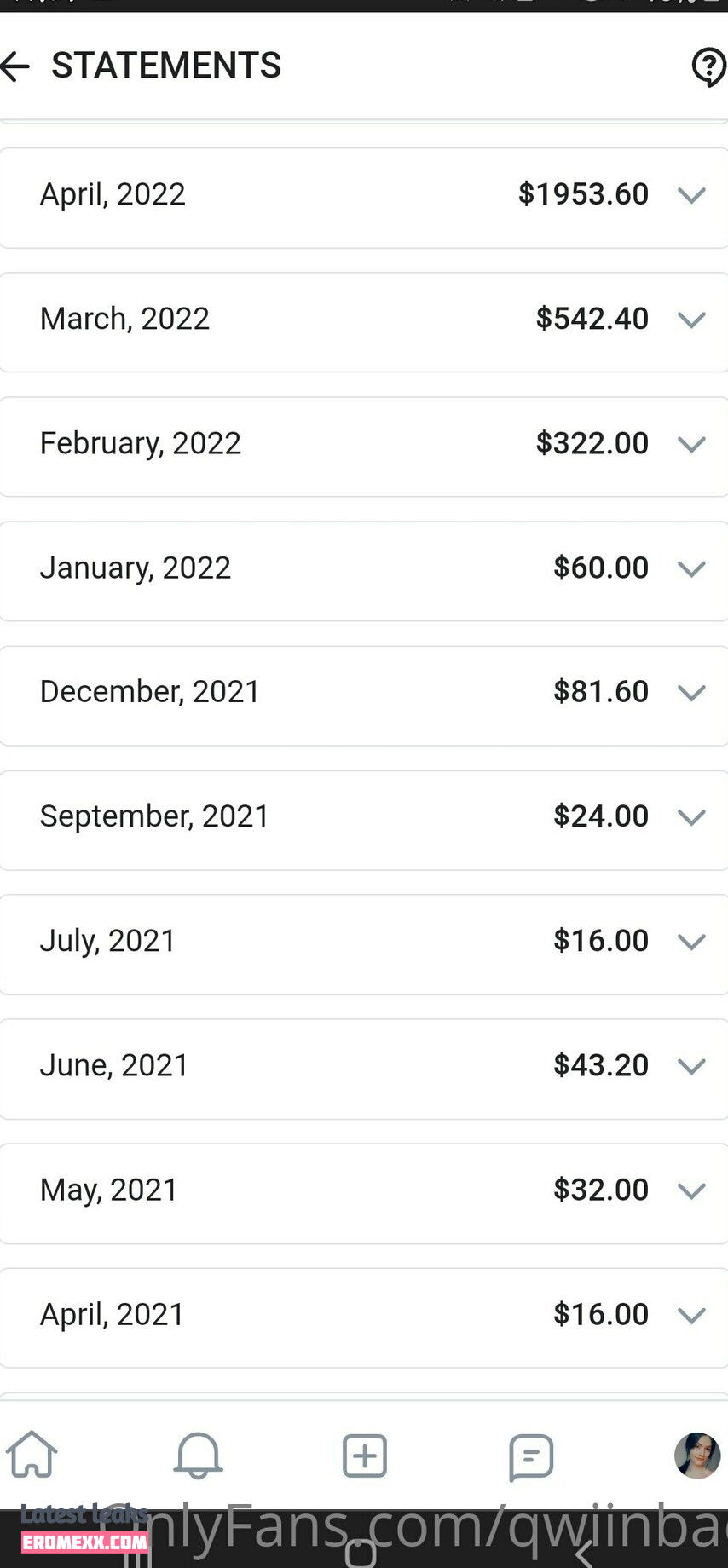Expand the July, 2021 statement chevron
Viewport: 728px width, 1568px height.
click(x=691, y=942)
